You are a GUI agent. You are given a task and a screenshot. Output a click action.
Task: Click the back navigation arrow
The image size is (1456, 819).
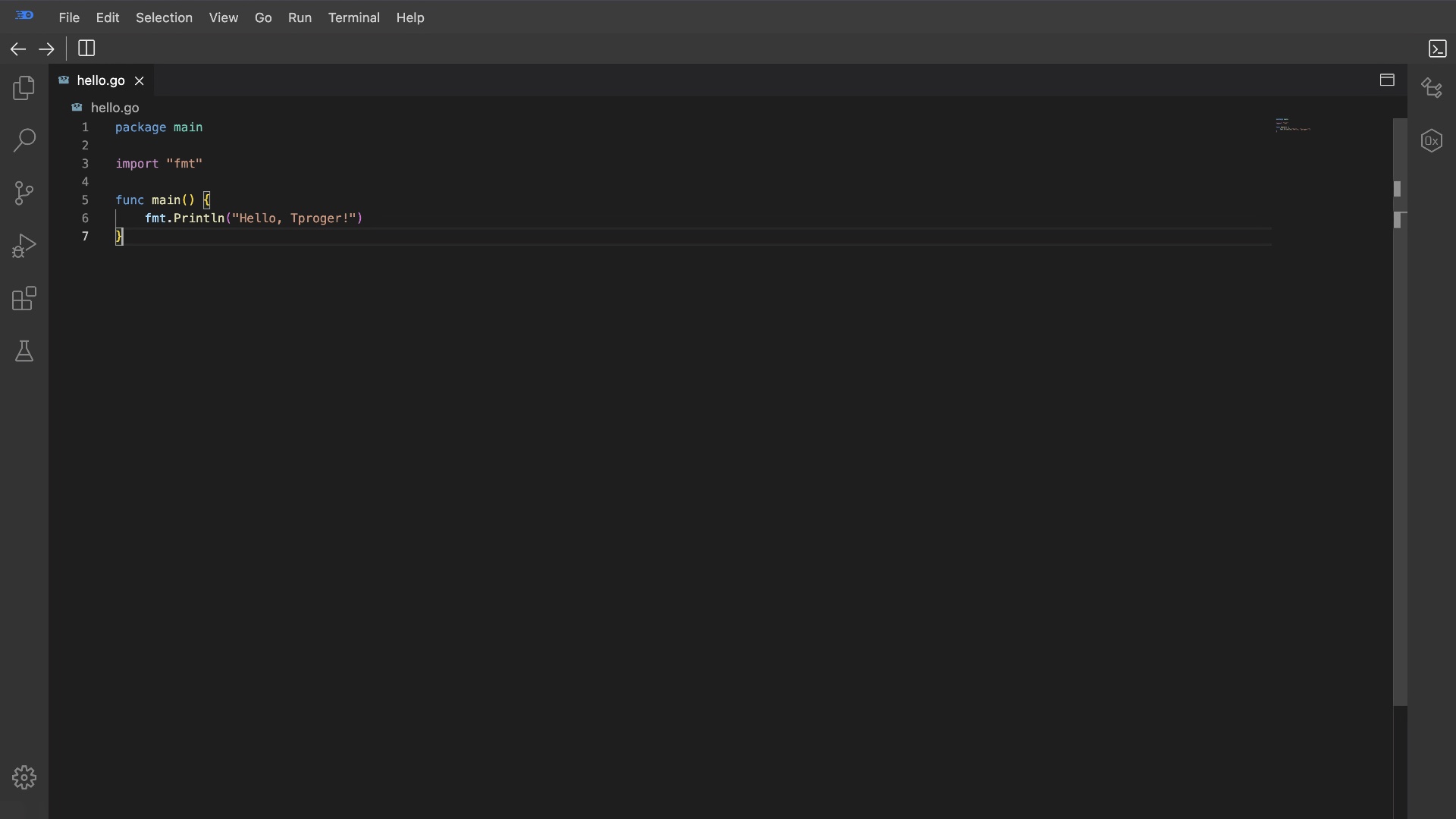[18, 48]
